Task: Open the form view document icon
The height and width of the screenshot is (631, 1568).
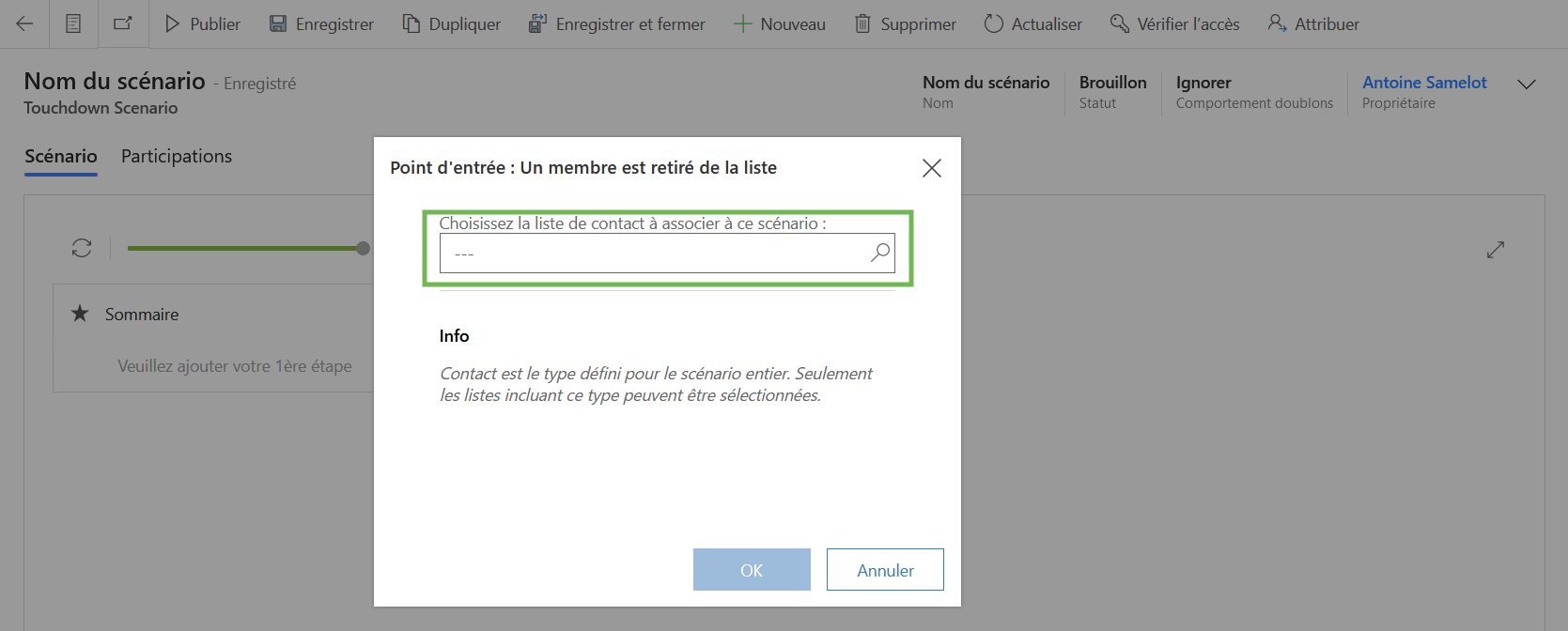Action: click(73, 24)
